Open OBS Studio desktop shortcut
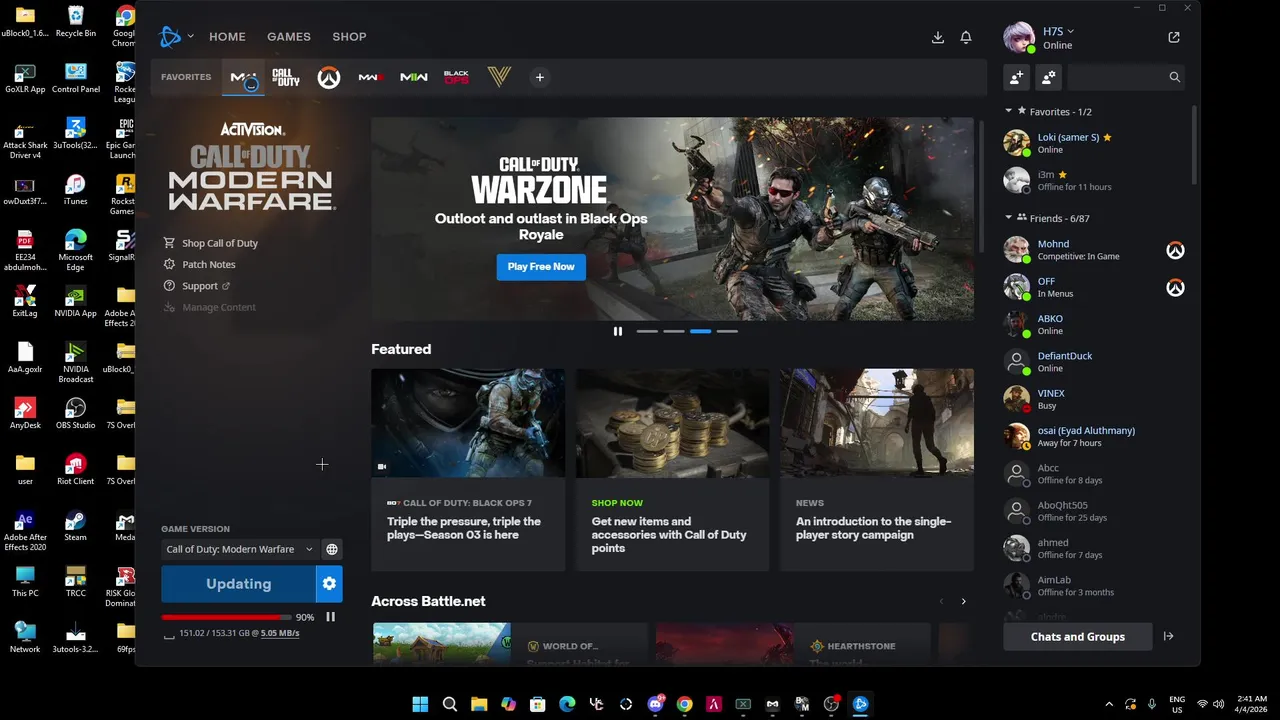This screenshot has width=1280, height=720. [75, 413]
